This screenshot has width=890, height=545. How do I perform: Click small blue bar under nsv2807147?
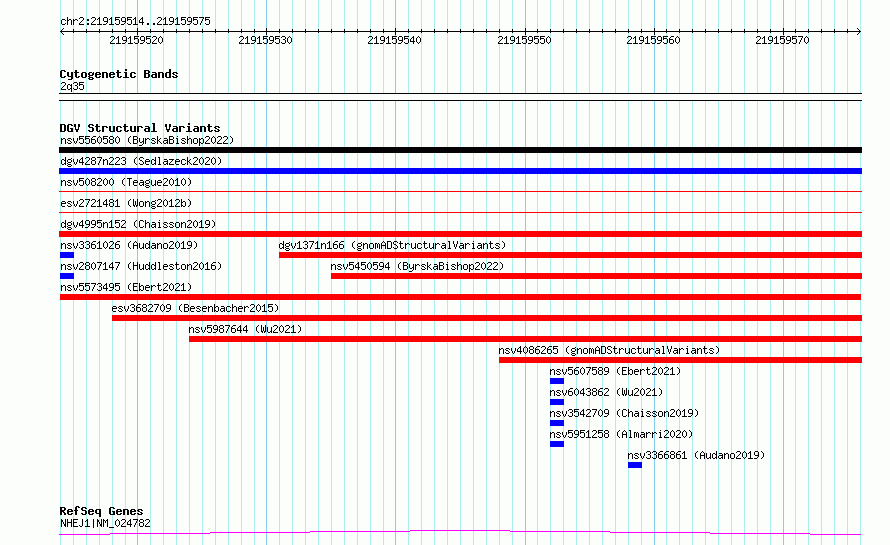point(67,276)
